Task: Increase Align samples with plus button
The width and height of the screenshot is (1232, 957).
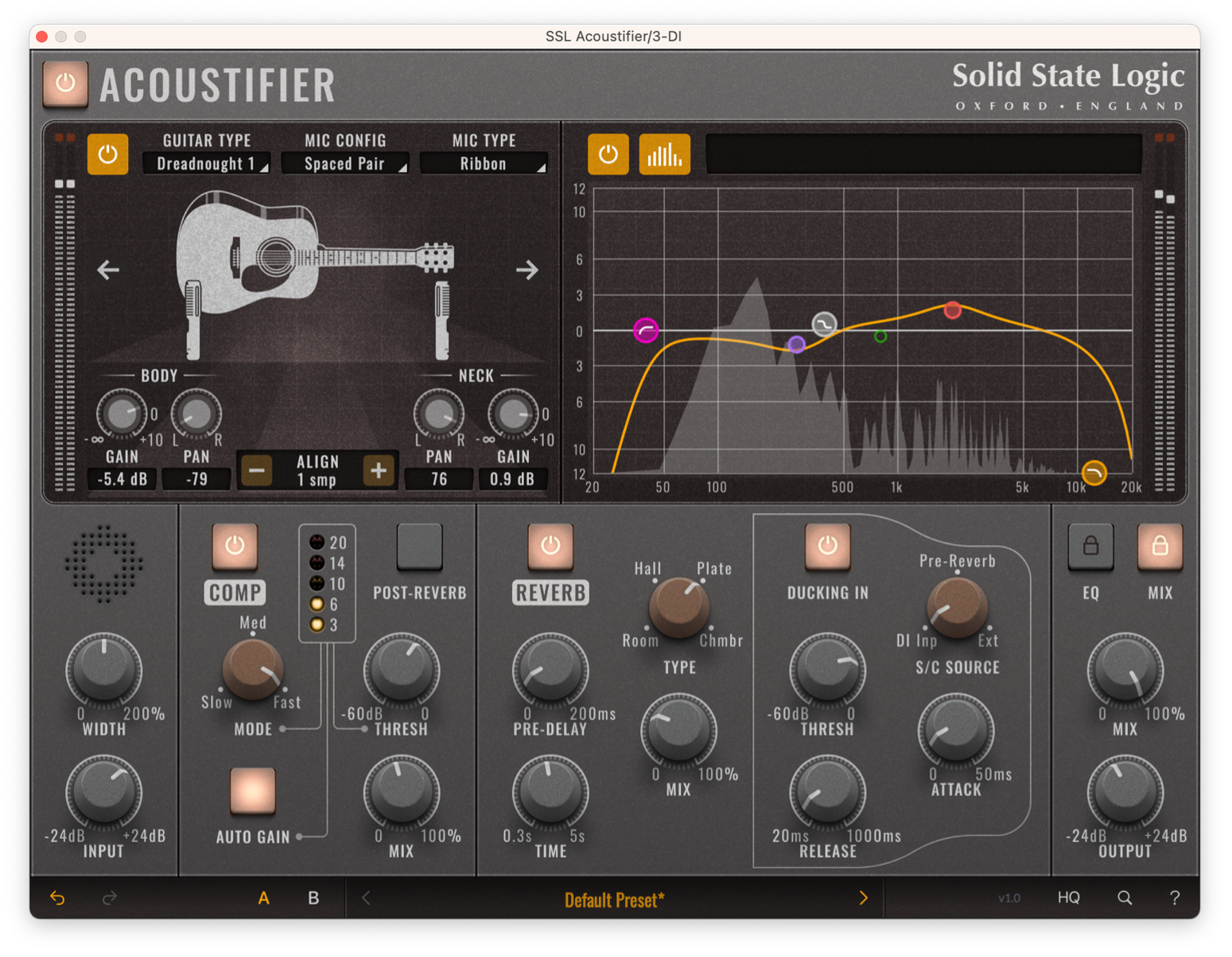Action: pos(379,470)
